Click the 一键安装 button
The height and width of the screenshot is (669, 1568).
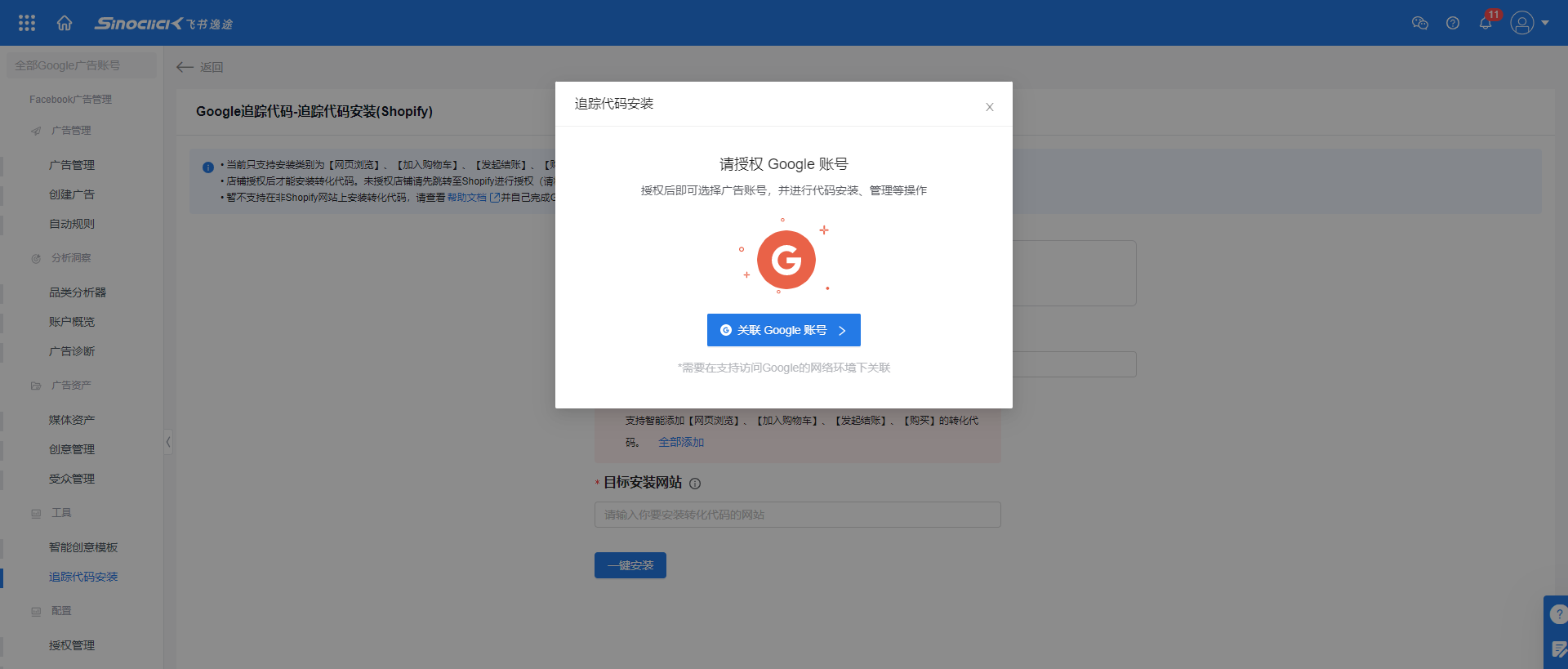pos(630,565)
